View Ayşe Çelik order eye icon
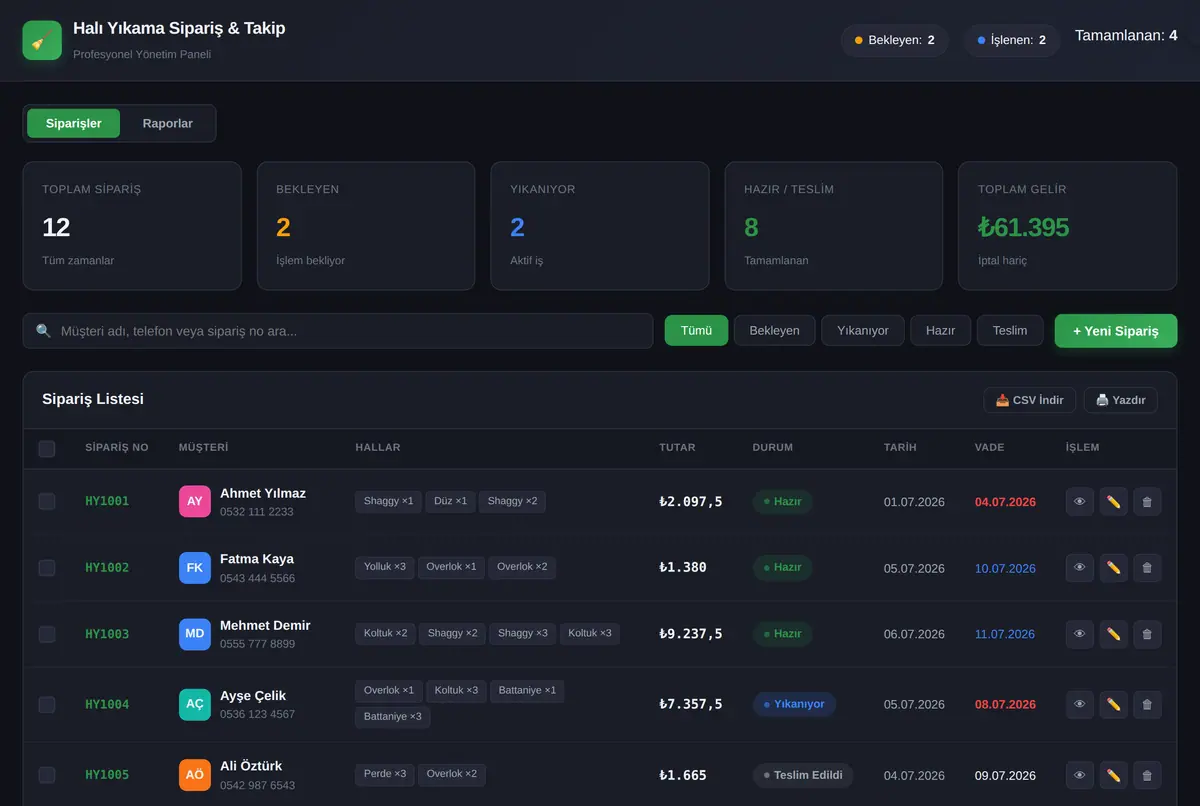This screenshot has height=806, width=1200. 1080,704
